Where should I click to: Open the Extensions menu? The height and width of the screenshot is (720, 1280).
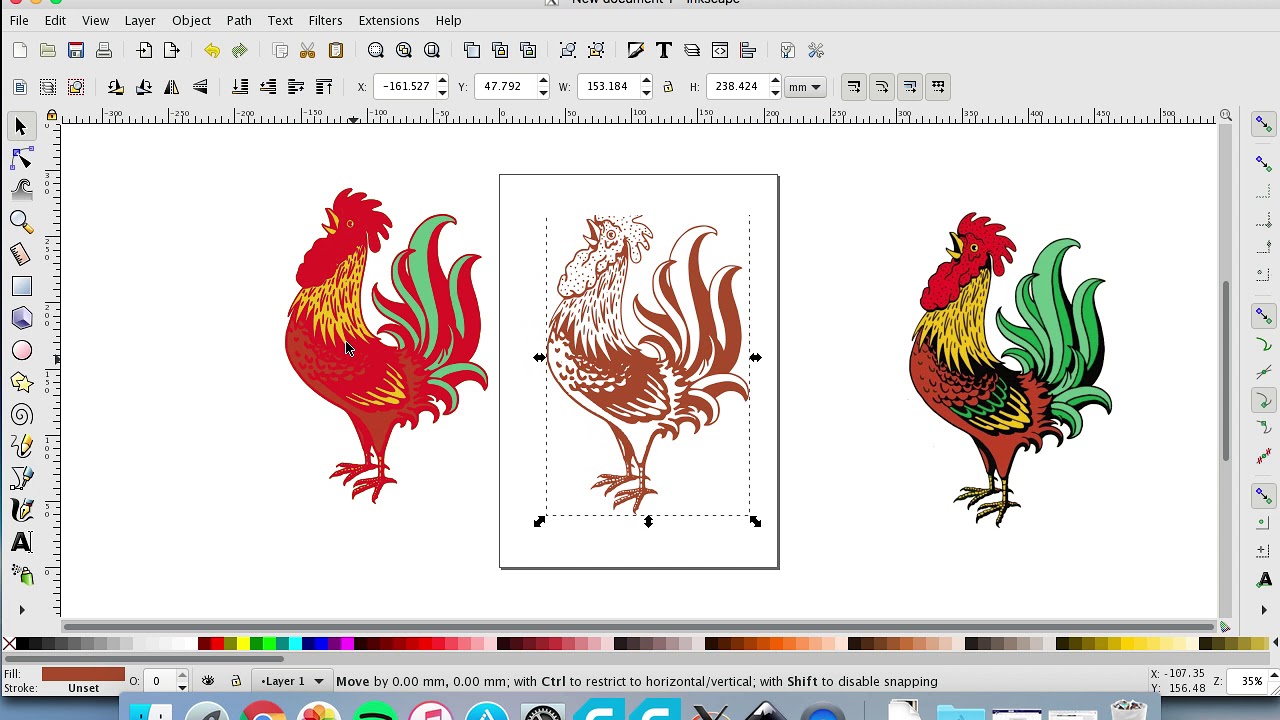[389, 20]
